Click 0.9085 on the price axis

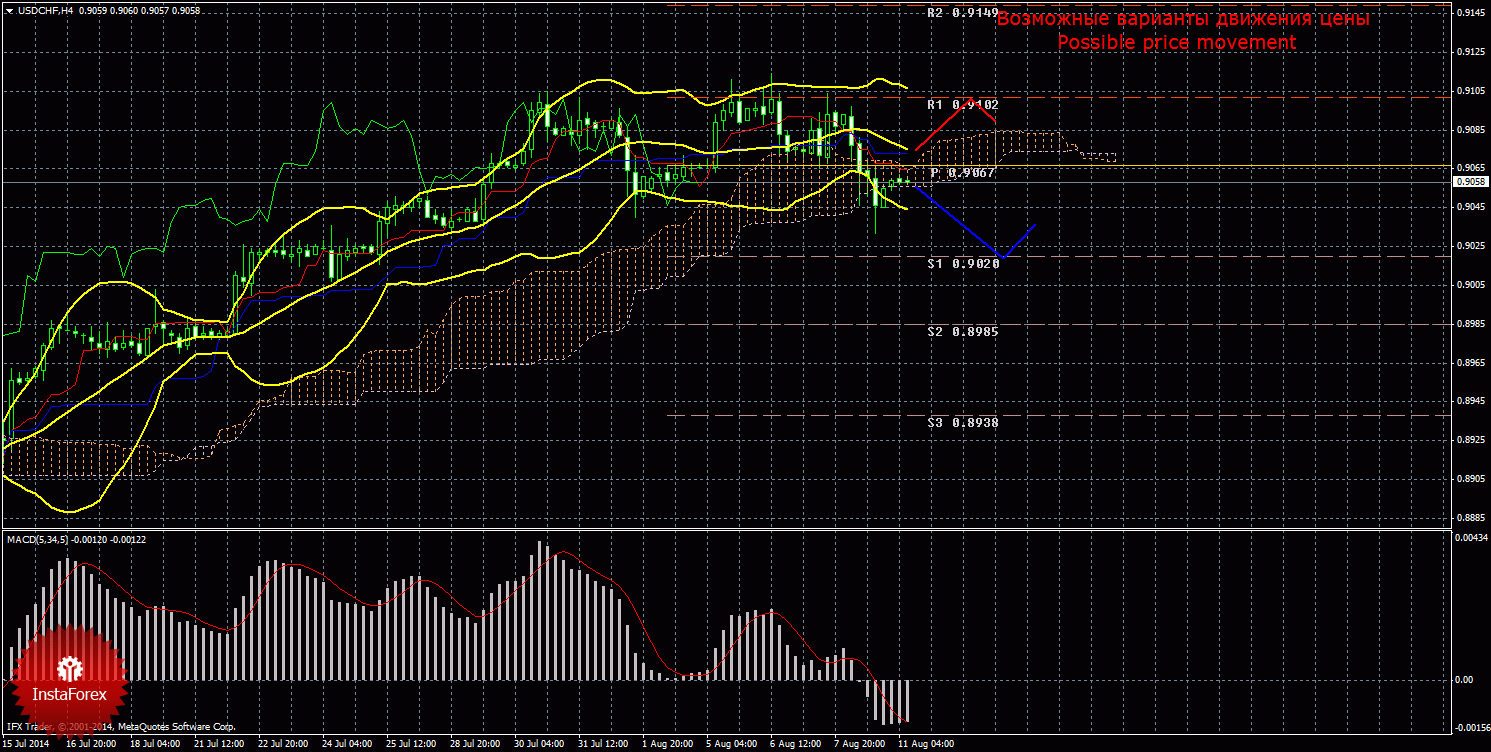(1471, 129)
